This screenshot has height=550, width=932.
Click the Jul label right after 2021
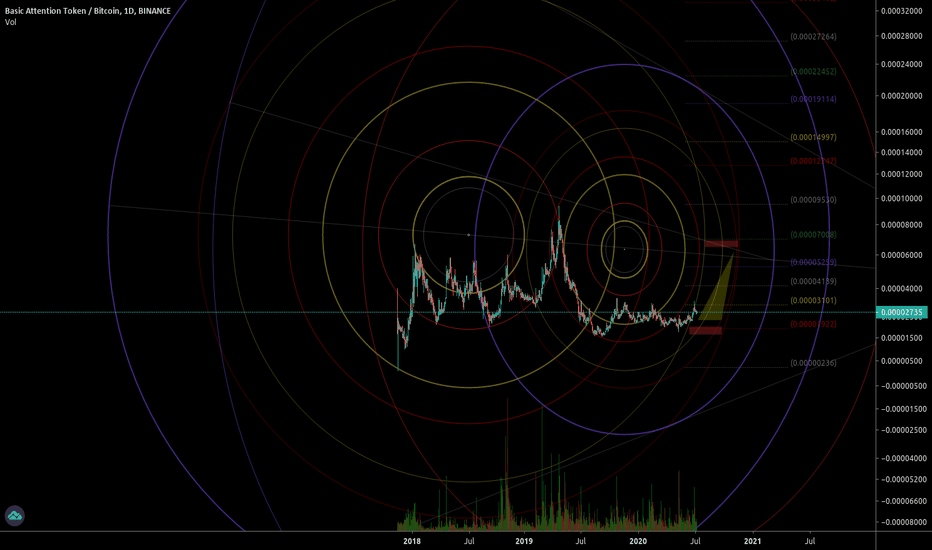click(x=810, y=541)
